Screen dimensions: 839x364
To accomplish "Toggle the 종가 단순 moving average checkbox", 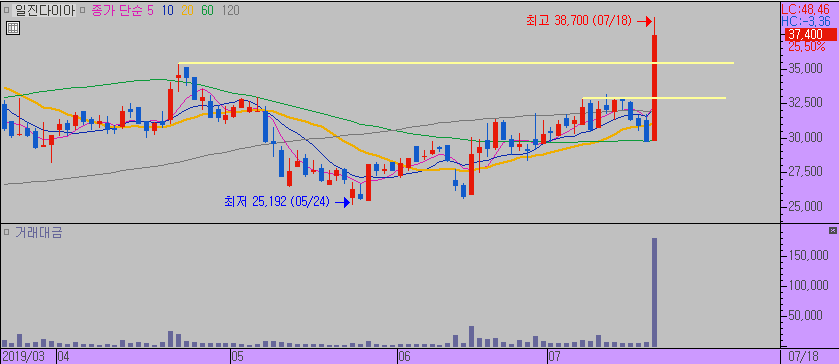I will tap(82, 10).
